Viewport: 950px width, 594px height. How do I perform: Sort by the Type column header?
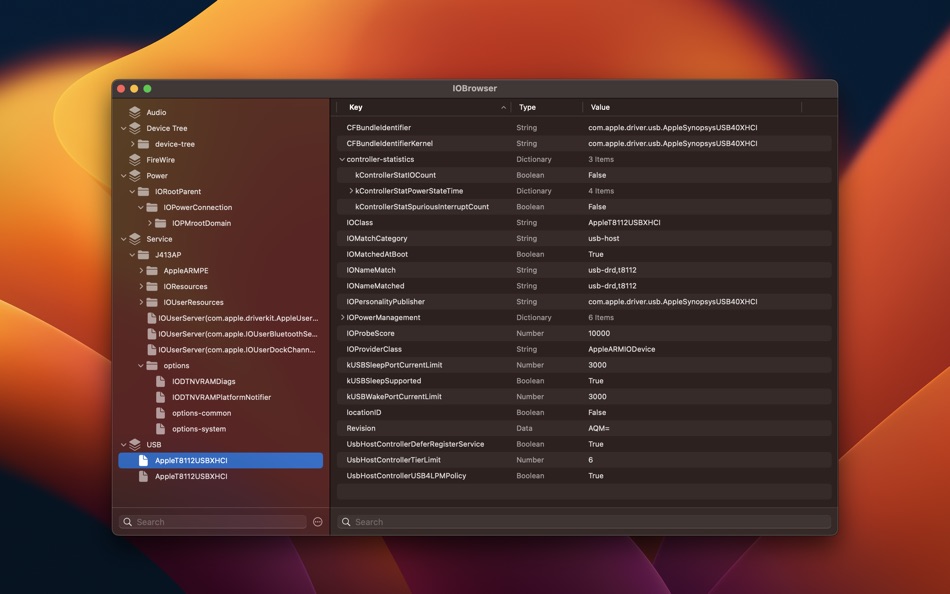click(546, 107)
